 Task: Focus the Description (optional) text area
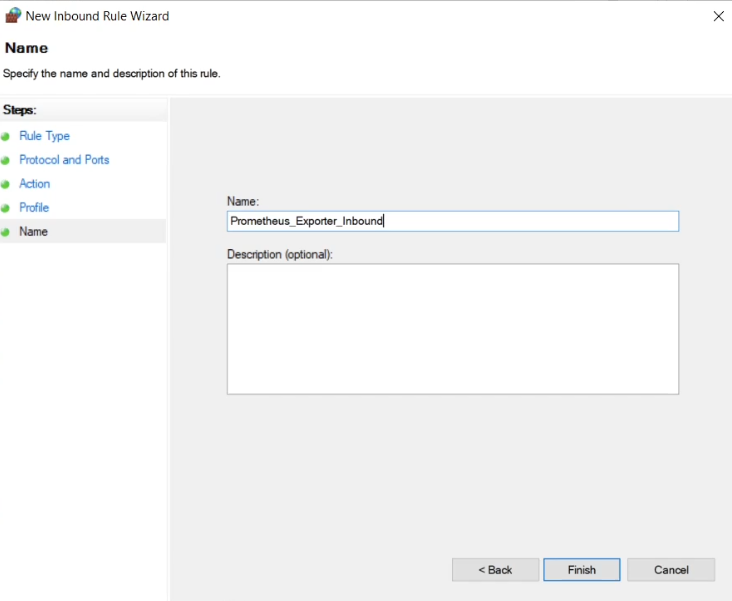pos(452,329)
